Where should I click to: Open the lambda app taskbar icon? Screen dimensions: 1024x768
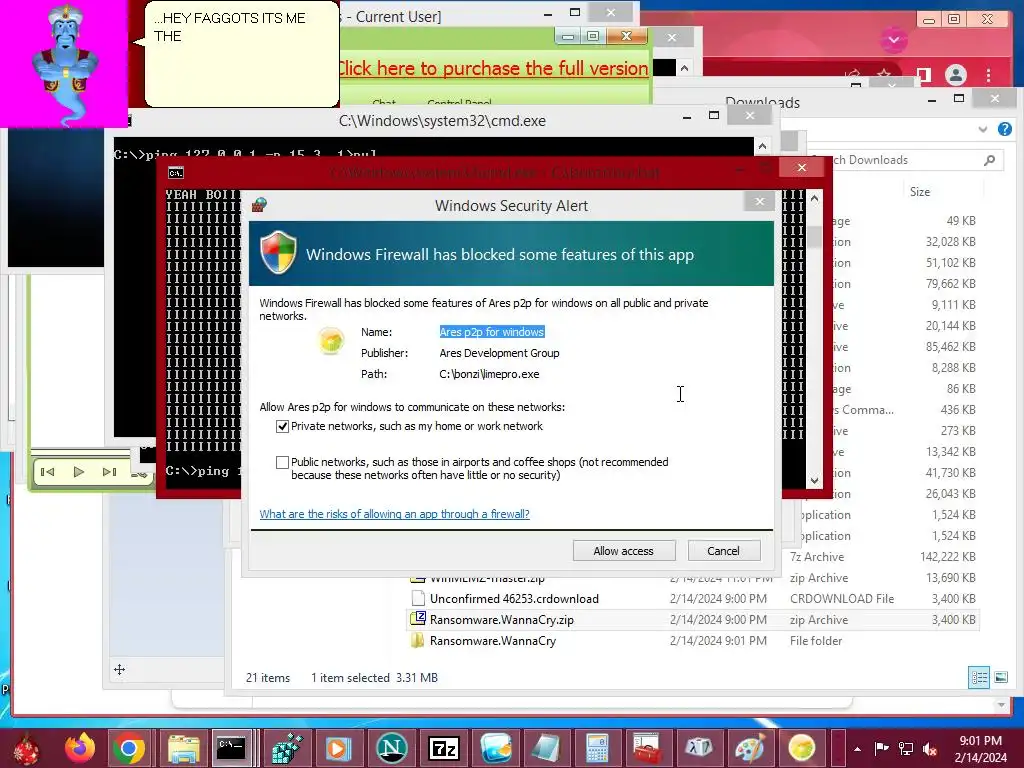[698, 748]
